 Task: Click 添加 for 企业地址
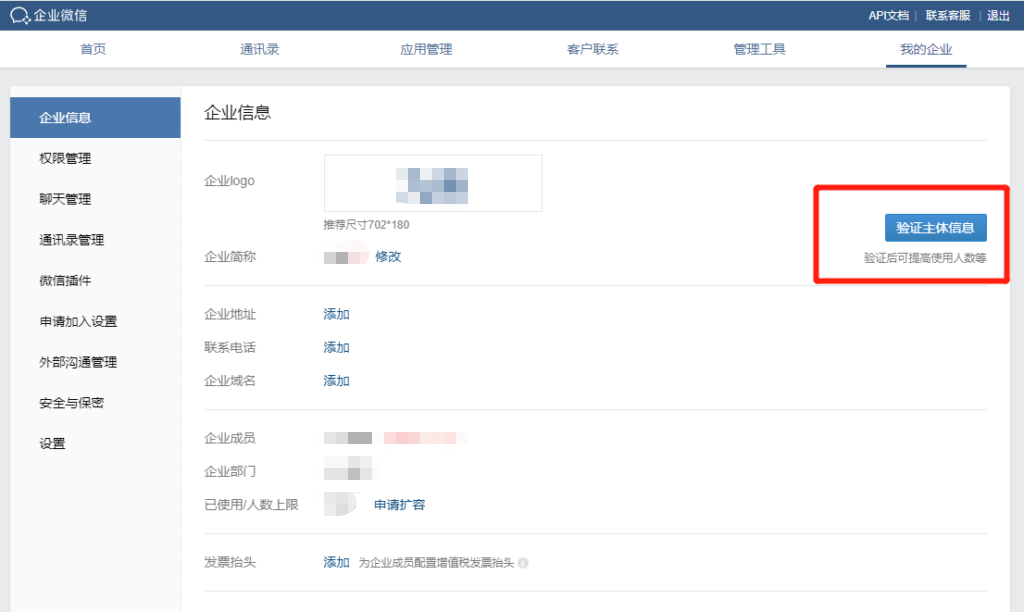pyautogui.click(x=336, y=314)
